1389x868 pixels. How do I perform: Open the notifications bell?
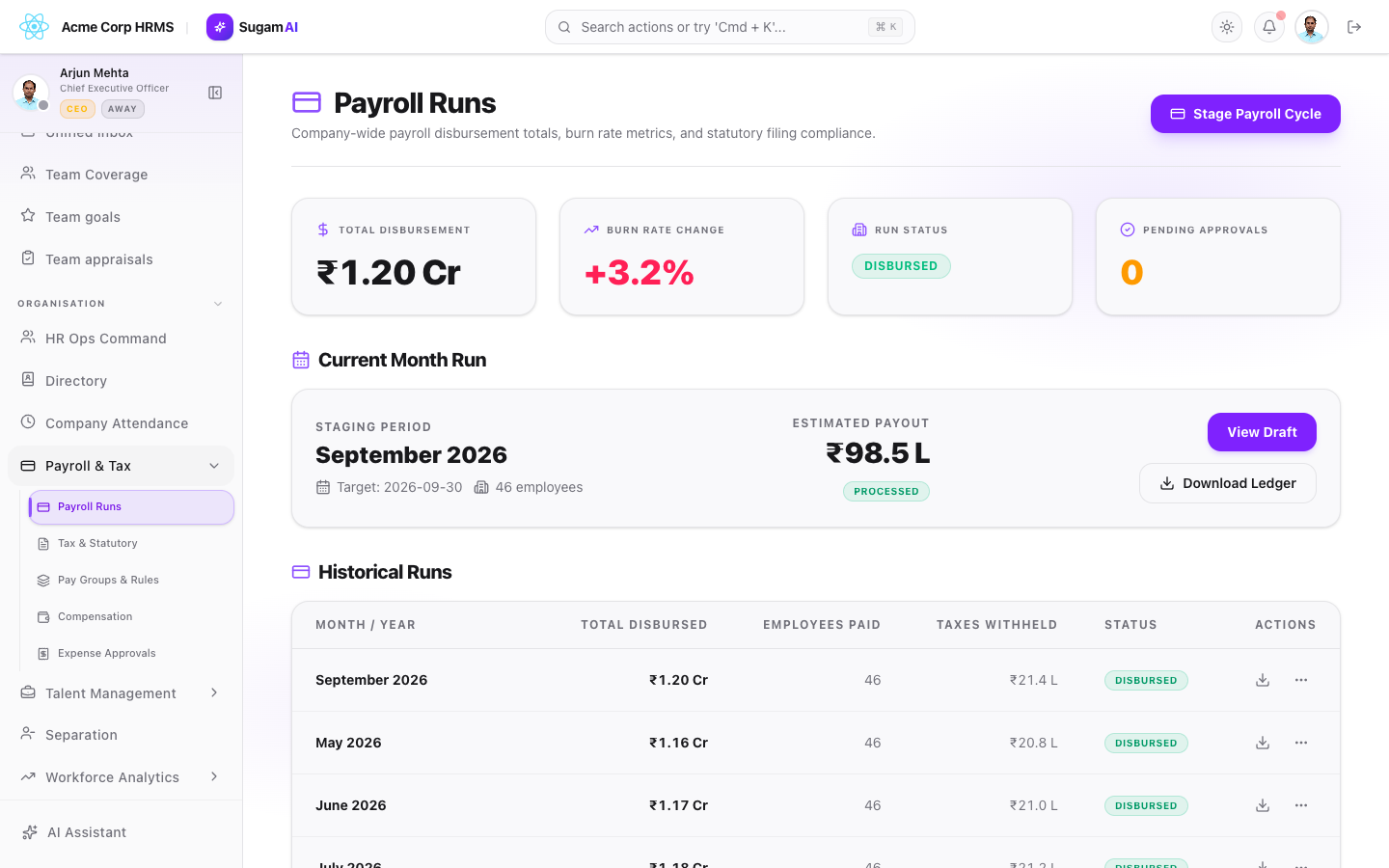tap(1269, 27)
